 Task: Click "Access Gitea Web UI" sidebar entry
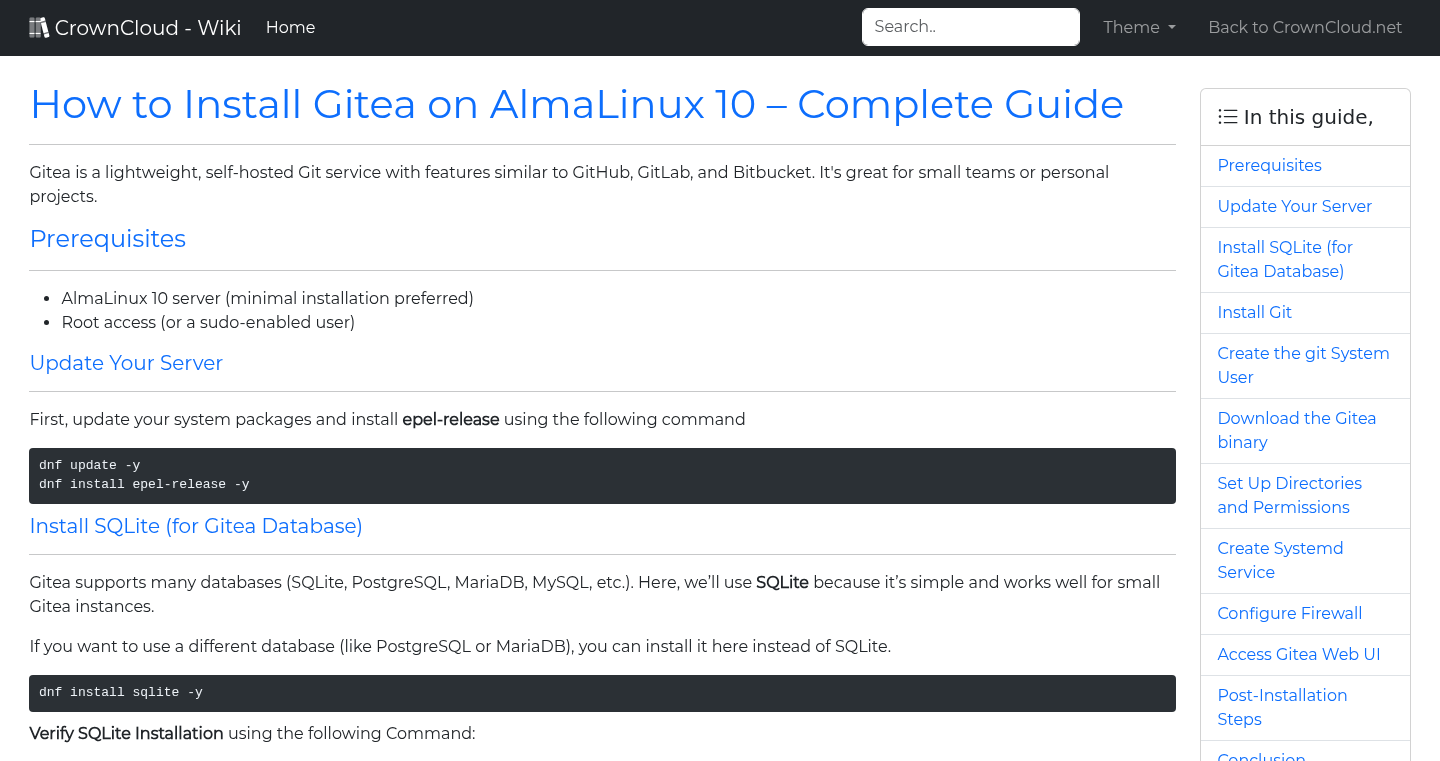(x=1299, y=654)
